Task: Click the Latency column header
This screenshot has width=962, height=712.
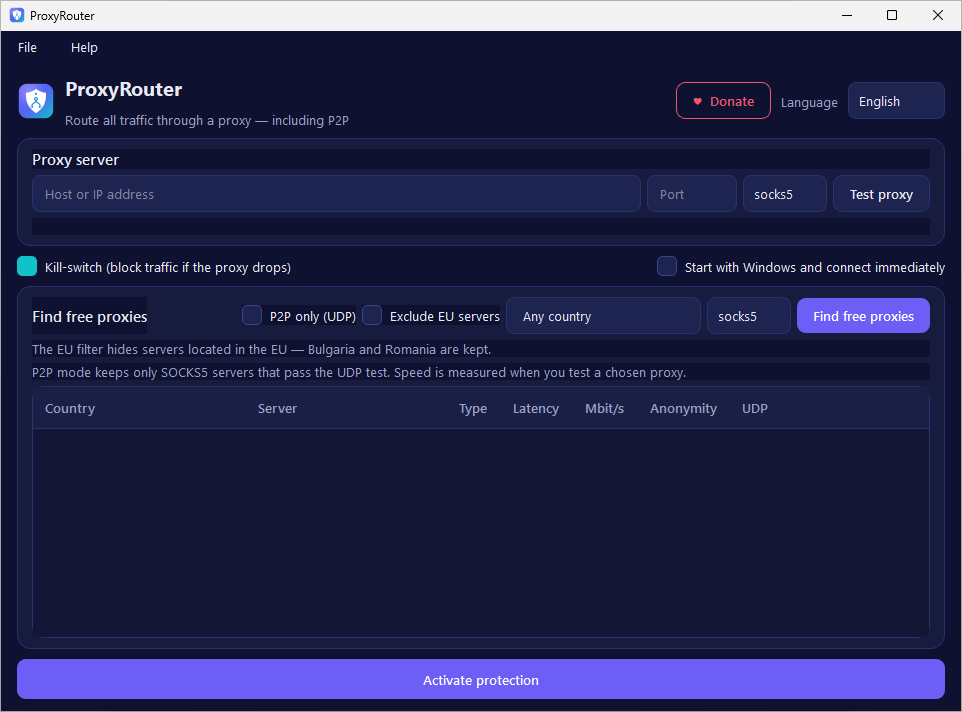Action: coord(536,408)
